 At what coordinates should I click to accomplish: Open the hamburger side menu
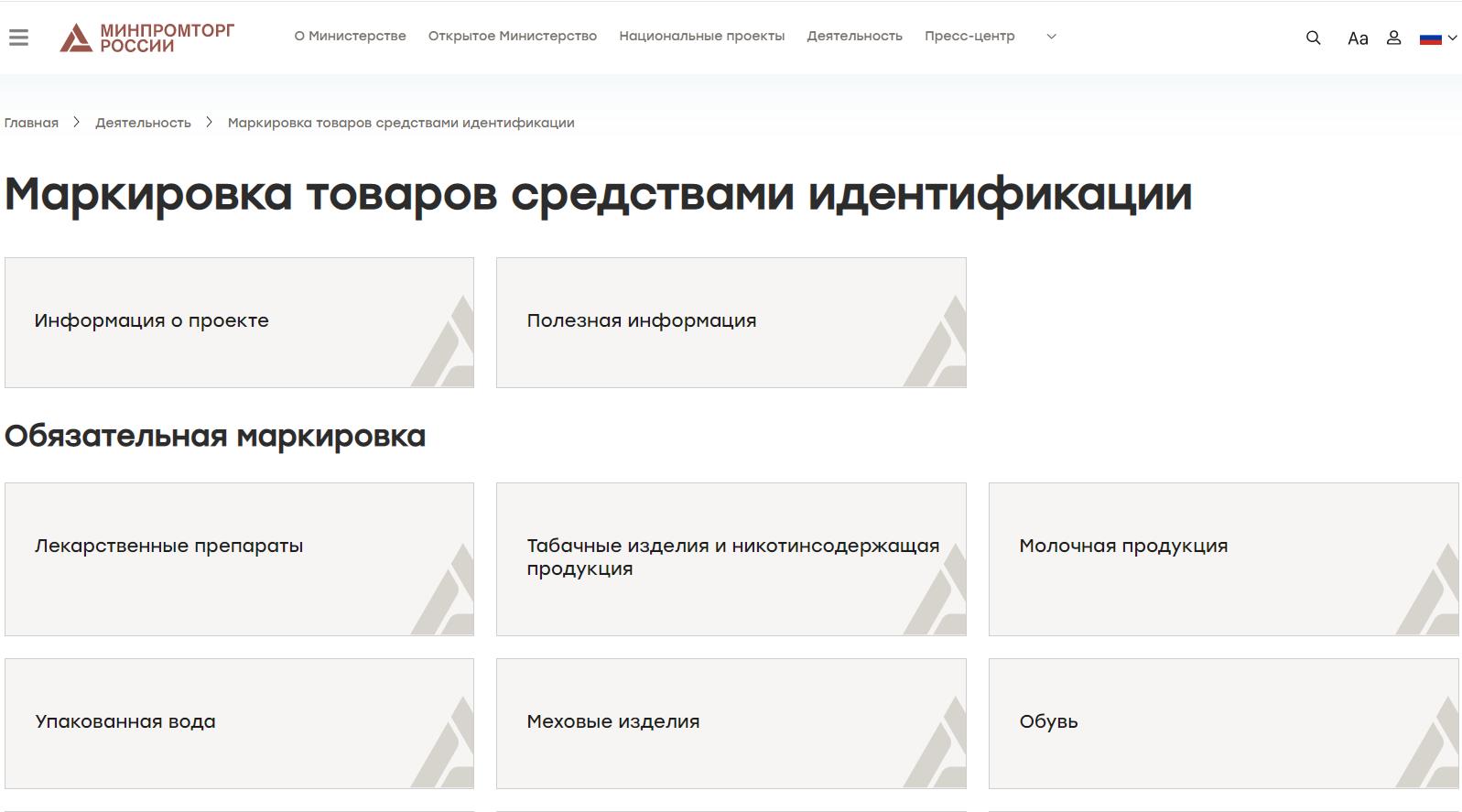pos(18,37)
